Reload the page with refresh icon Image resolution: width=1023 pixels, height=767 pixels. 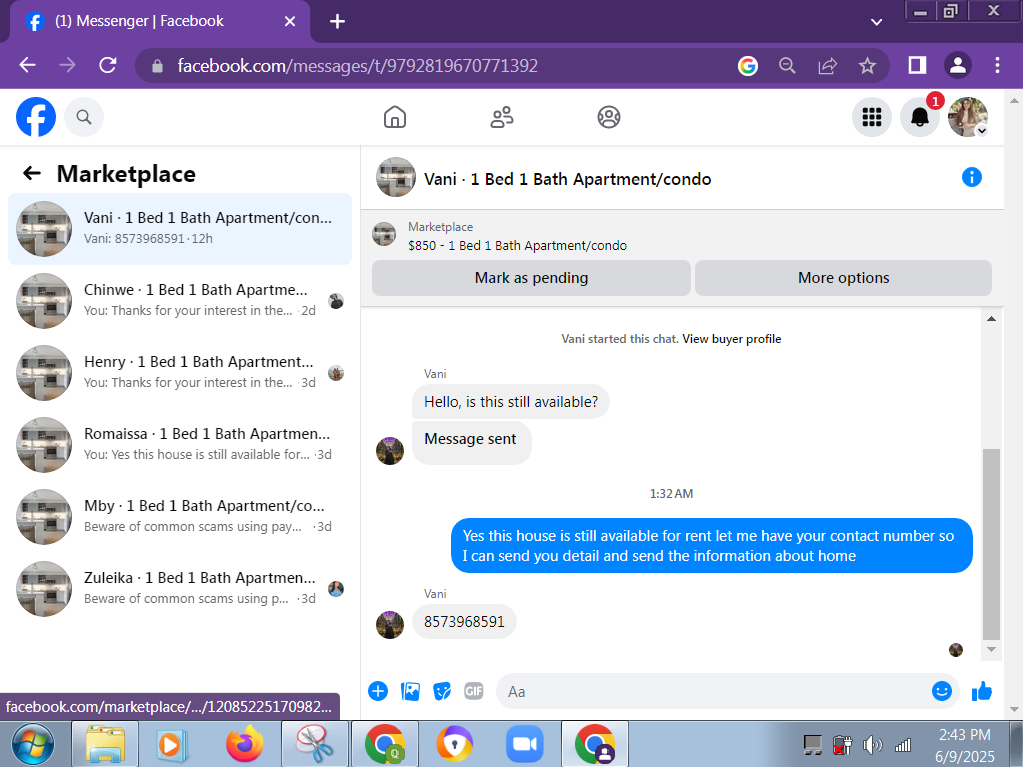[x=108, y=65]
